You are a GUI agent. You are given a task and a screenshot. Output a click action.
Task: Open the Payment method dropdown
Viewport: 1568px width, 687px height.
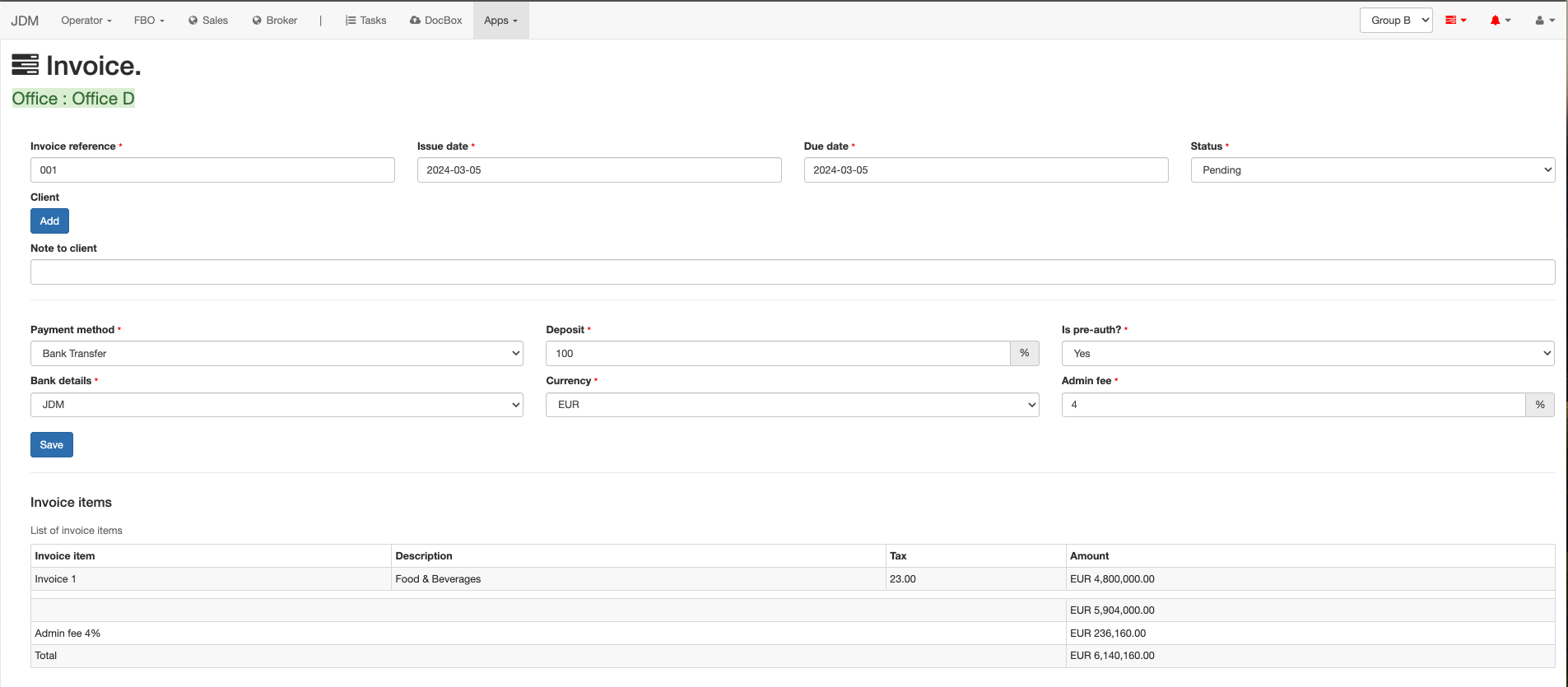(x=277, y=354)
